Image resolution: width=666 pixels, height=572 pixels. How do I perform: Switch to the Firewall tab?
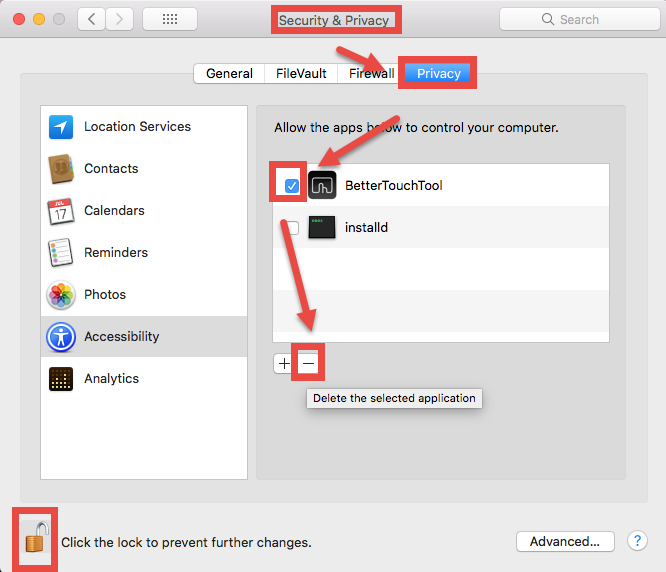coord(371,73)
